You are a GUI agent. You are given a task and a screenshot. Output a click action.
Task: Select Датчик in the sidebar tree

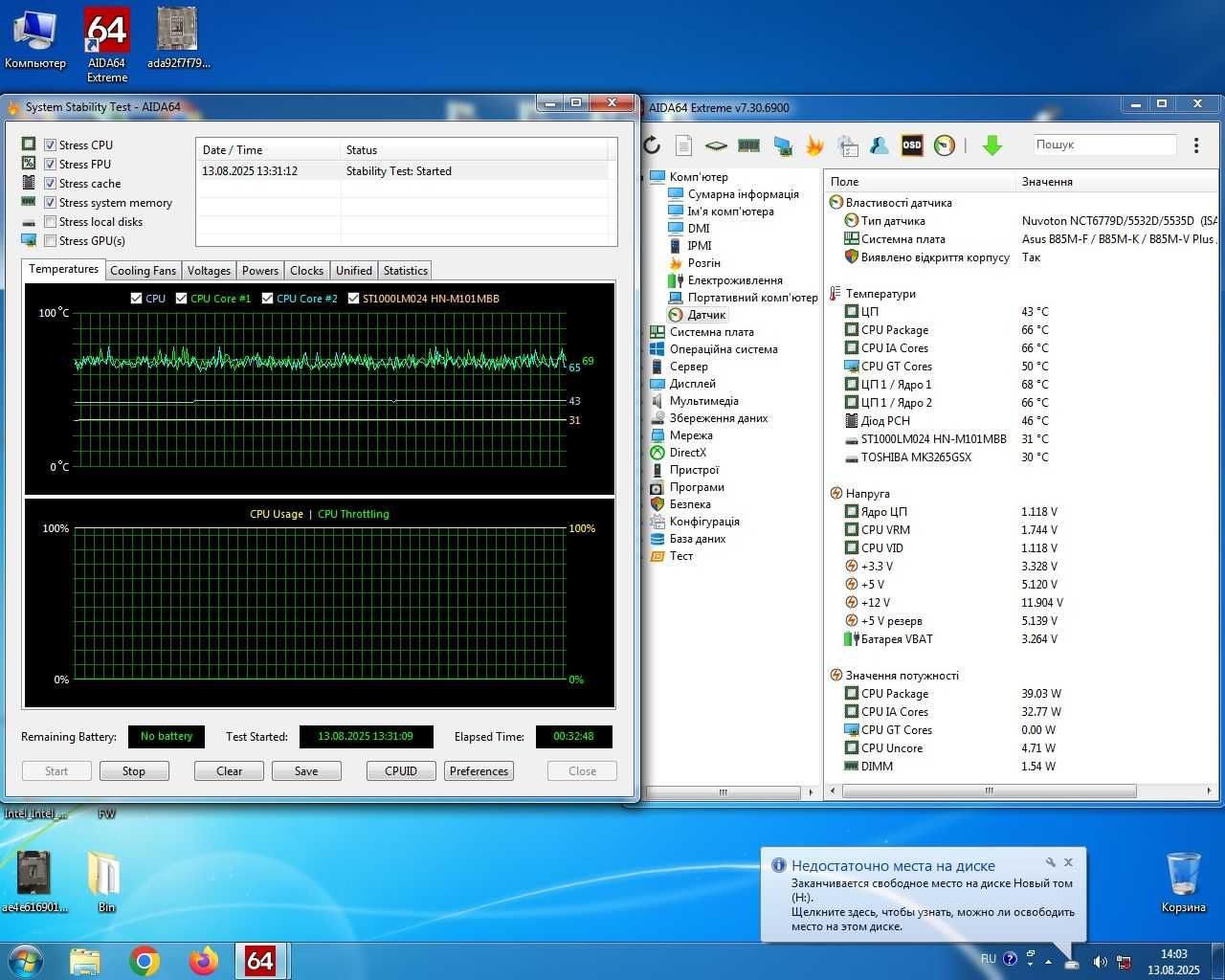tap(706, 315)
